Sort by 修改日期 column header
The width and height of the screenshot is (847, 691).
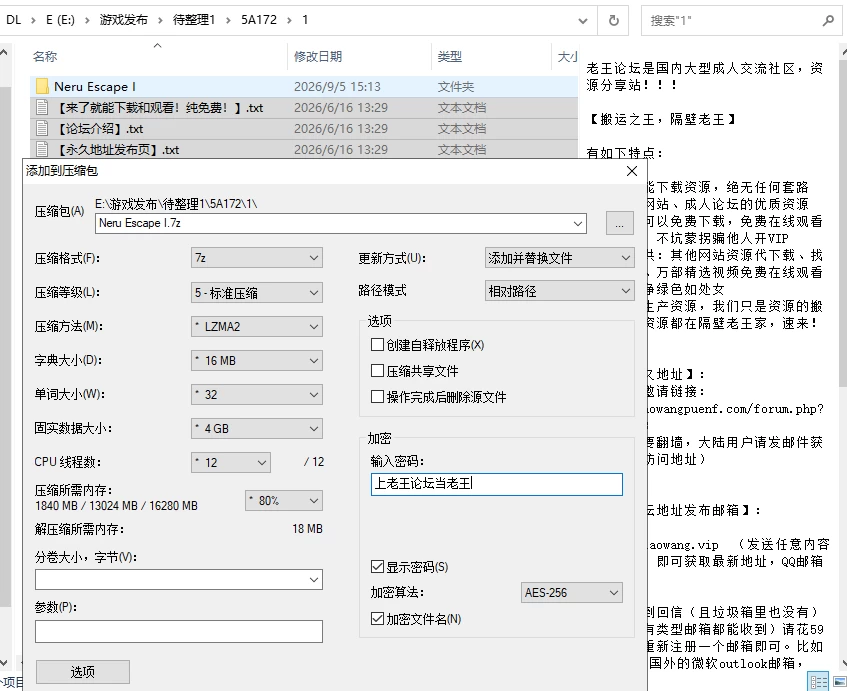[x=318, y=56]
